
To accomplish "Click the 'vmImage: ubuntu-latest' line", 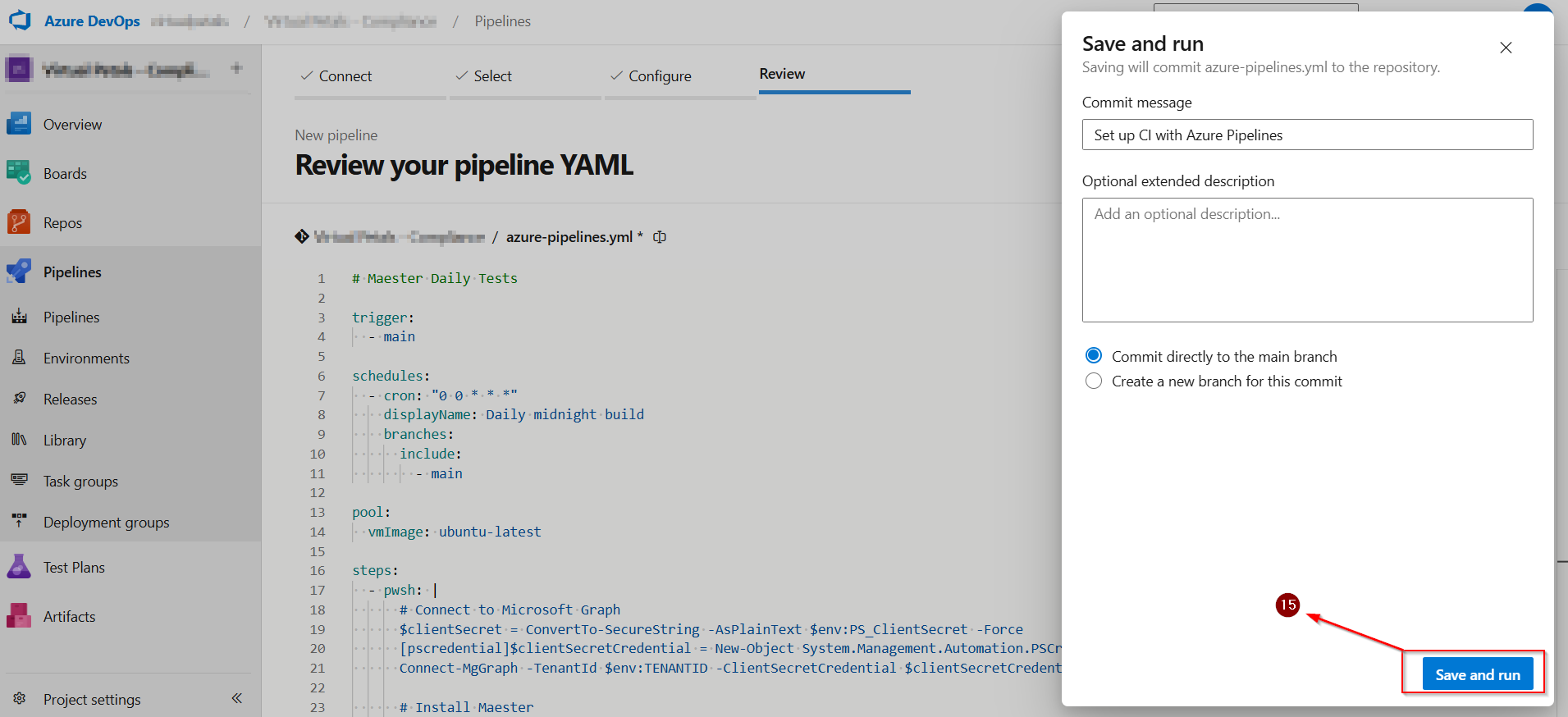I will tap(455, 532).
